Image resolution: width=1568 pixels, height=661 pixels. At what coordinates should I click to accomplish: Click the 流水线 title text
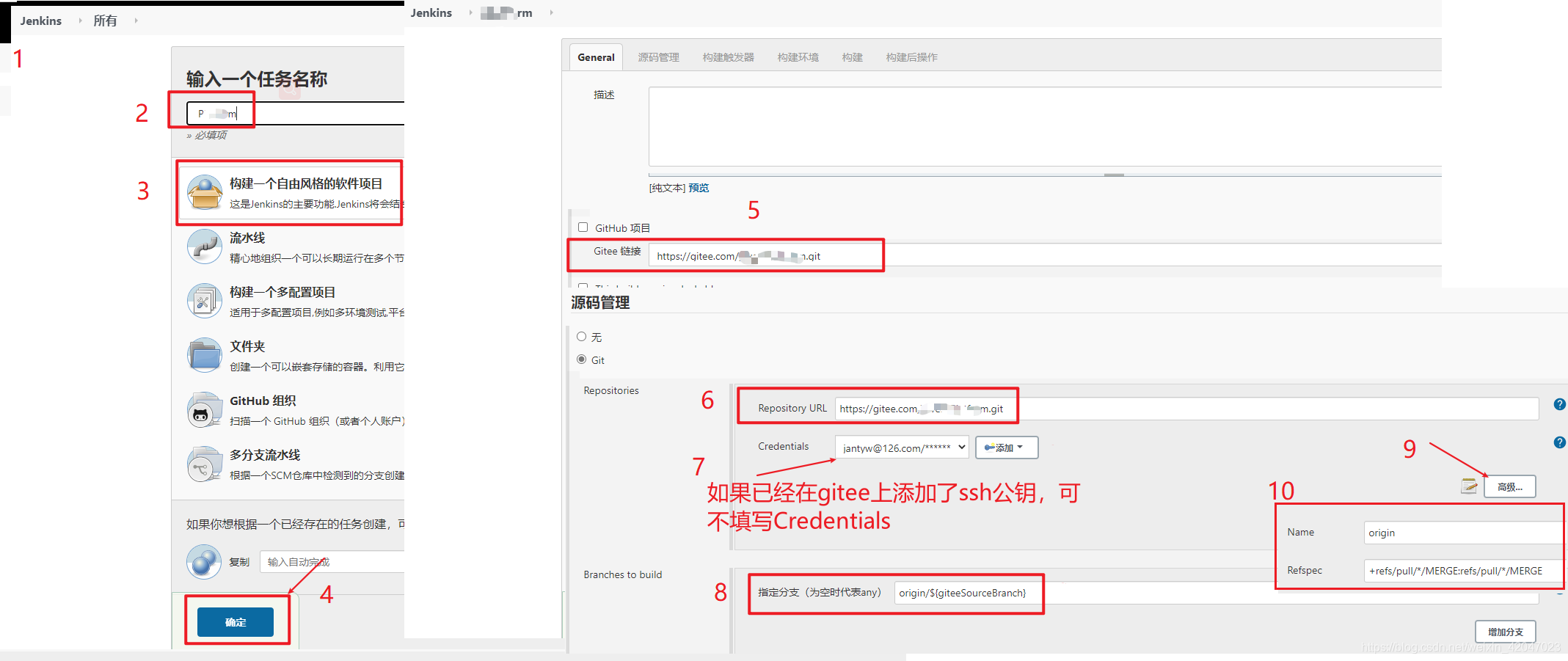(x=247, y=238)
